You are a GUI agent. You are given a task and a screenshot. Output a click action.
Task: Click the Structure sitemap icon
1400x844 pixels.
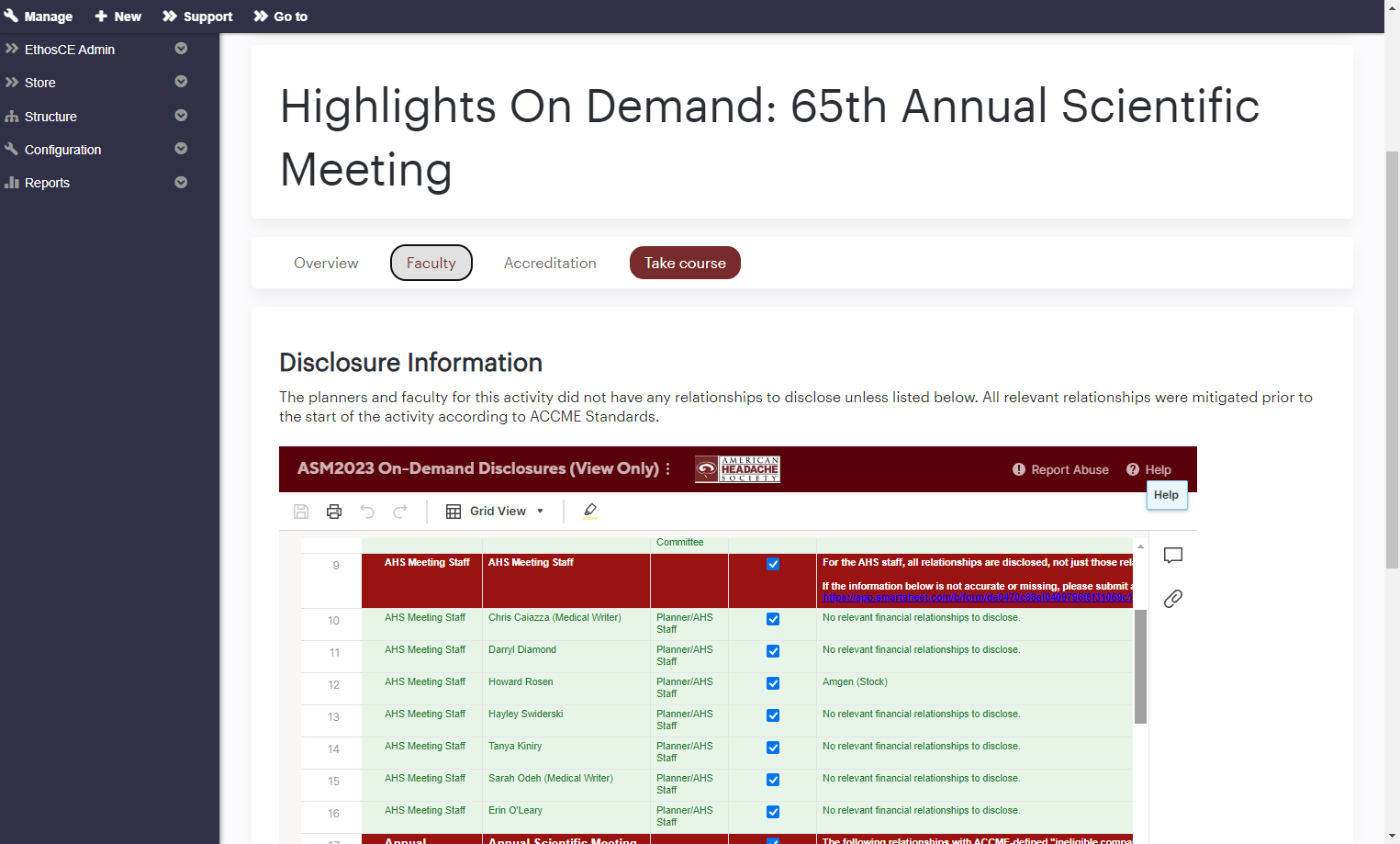[x=12, y=117]
